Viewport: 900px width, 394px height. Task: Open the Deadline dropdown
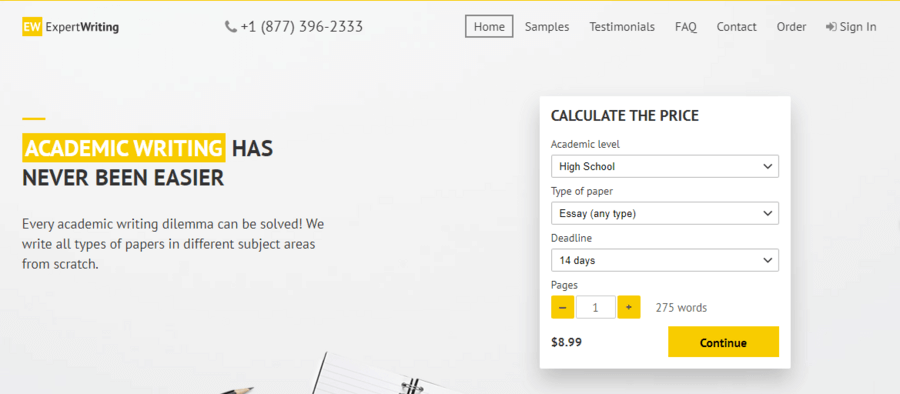tap(665, 260)
